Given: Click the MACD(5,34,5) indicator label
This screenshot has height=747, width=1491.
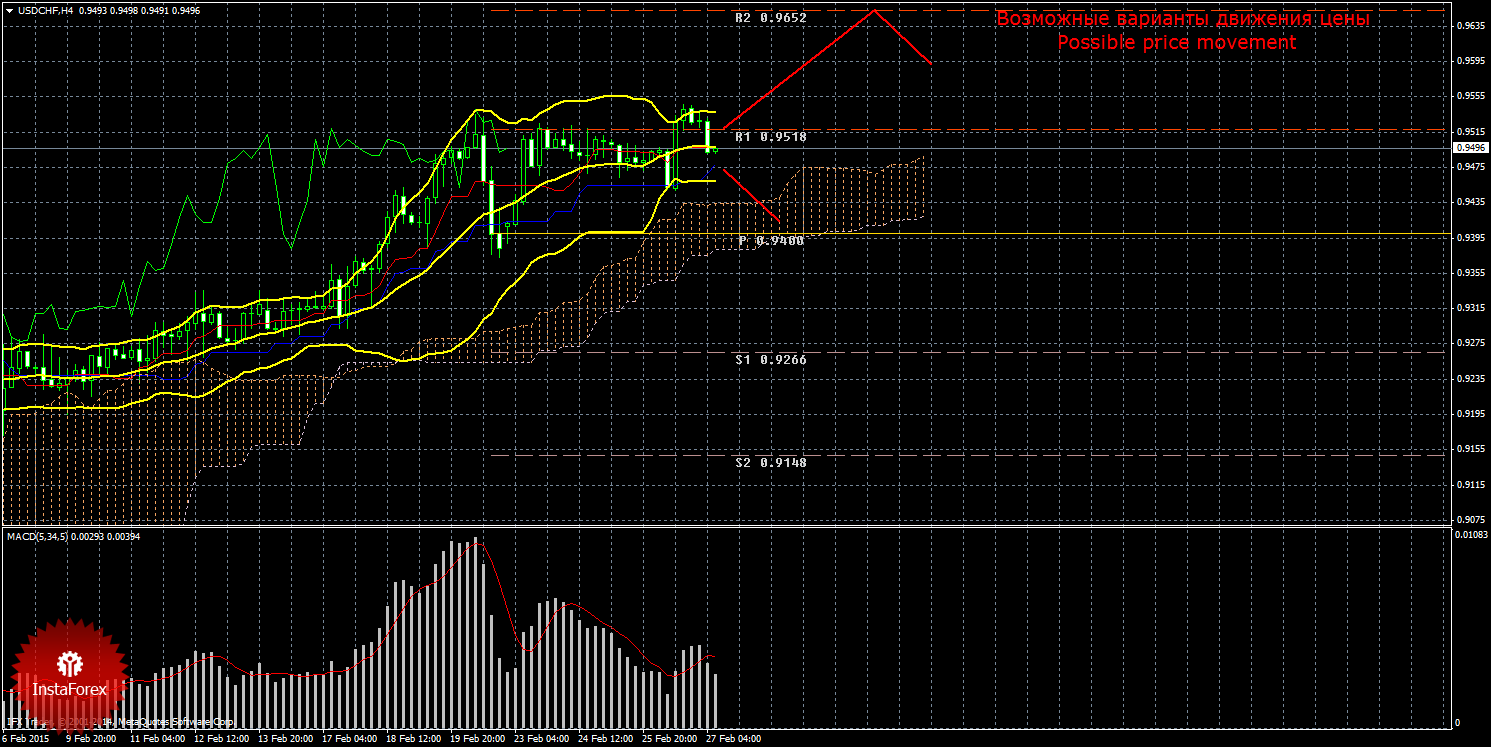Looking at the screenshot, I should tap(75, 537).
